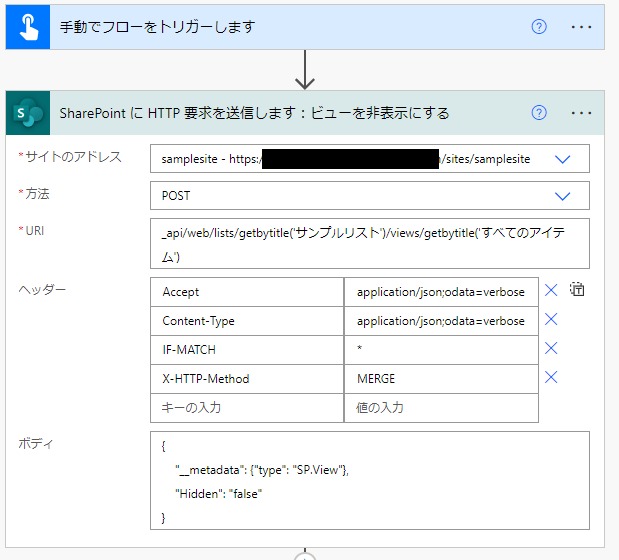Delete the X-HTTP-Method header row
The image size is (619, 560).
tap(551, 377)
